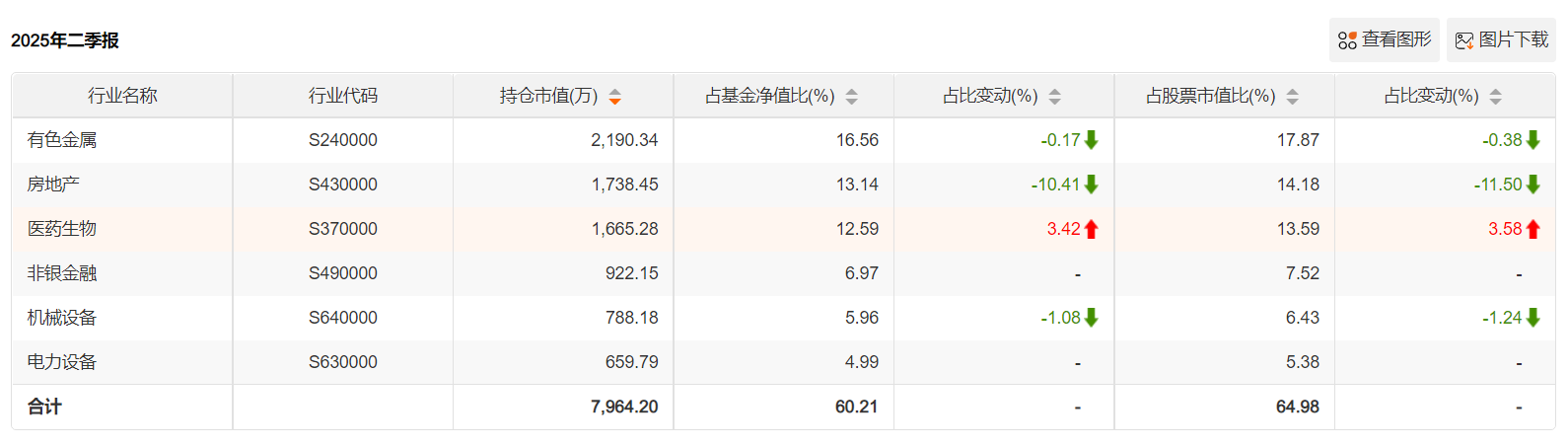The image size is (1568, 446).
Task: Sort last 占比变动(%) column via arrows
Action: (x=1496, y=97)
